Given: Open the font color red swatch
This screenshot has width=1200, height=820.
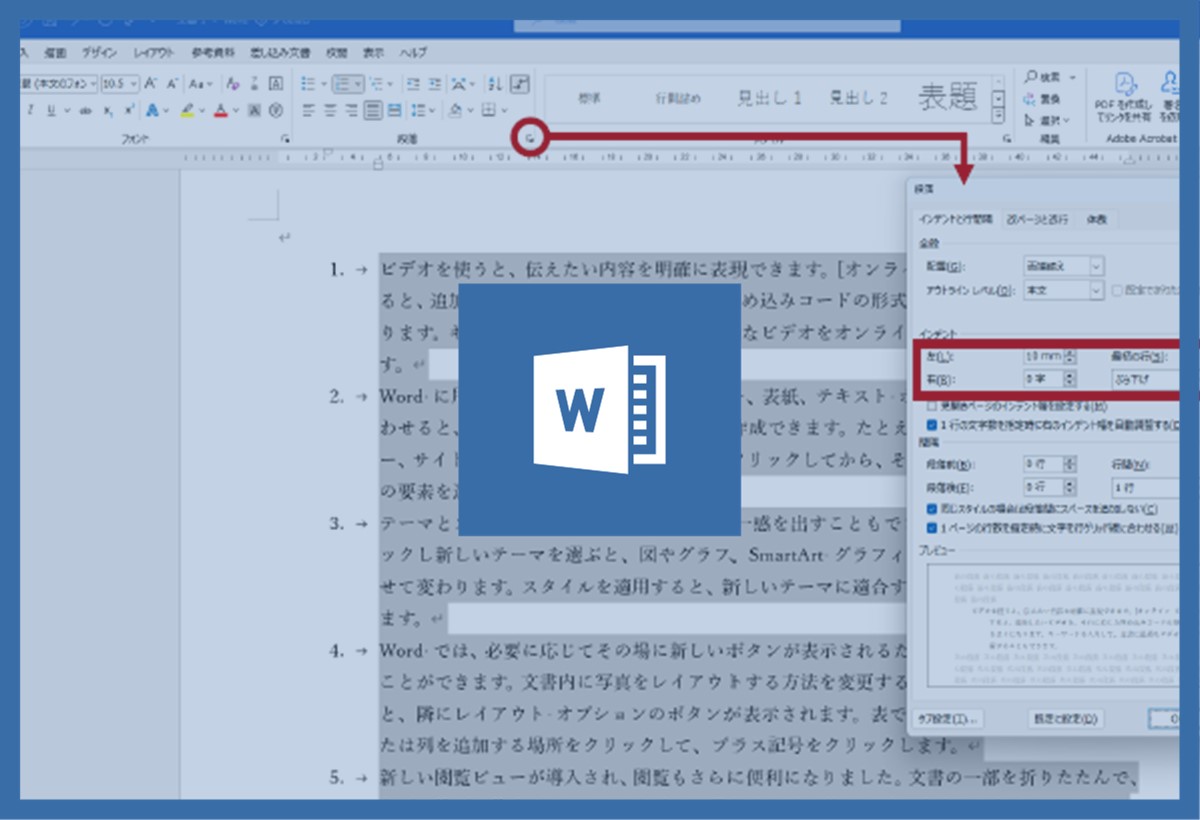Looking at the screenshot, I should [221, 110].
